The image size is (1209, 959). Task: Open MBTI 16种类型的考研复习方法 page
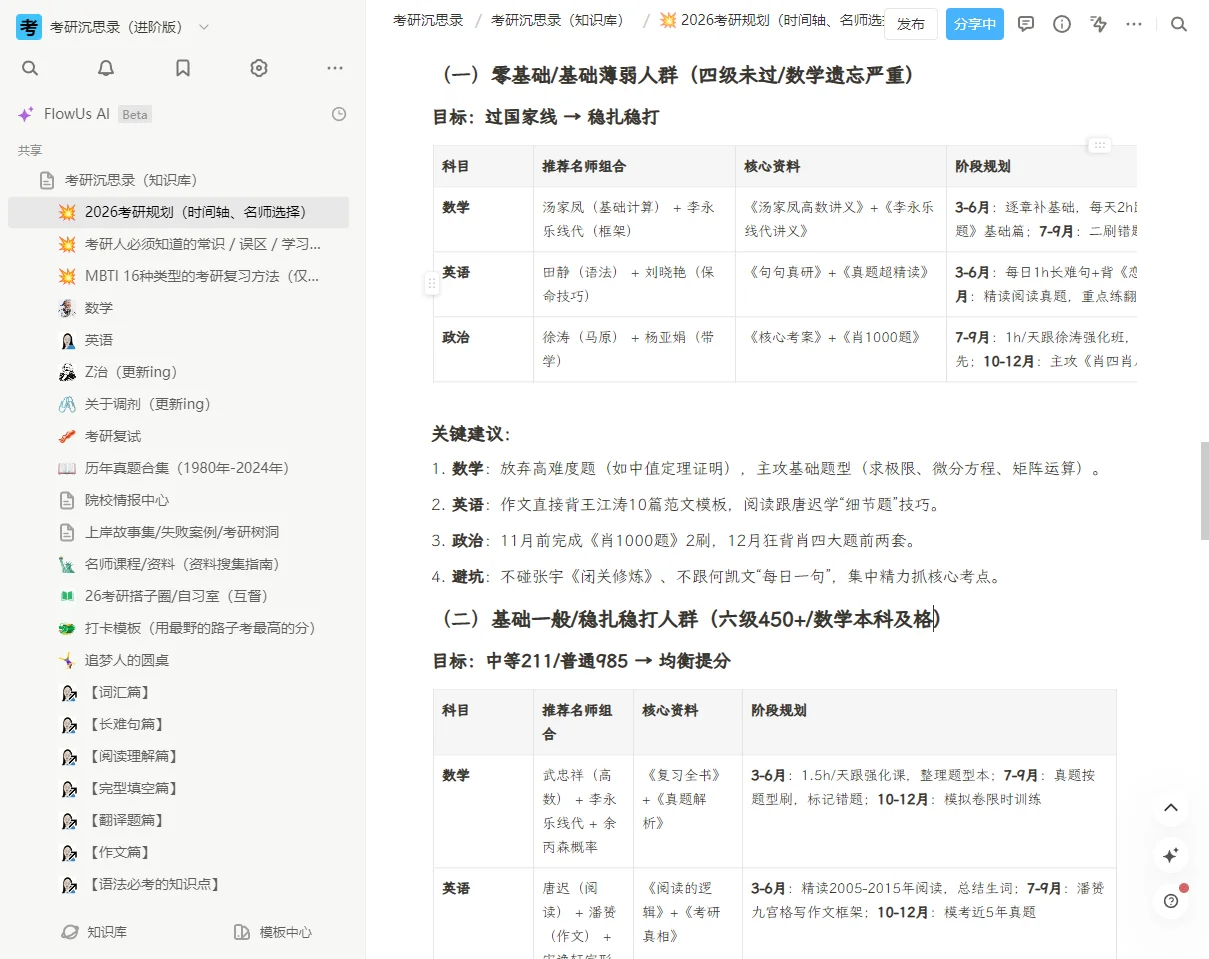coord(178,276)
